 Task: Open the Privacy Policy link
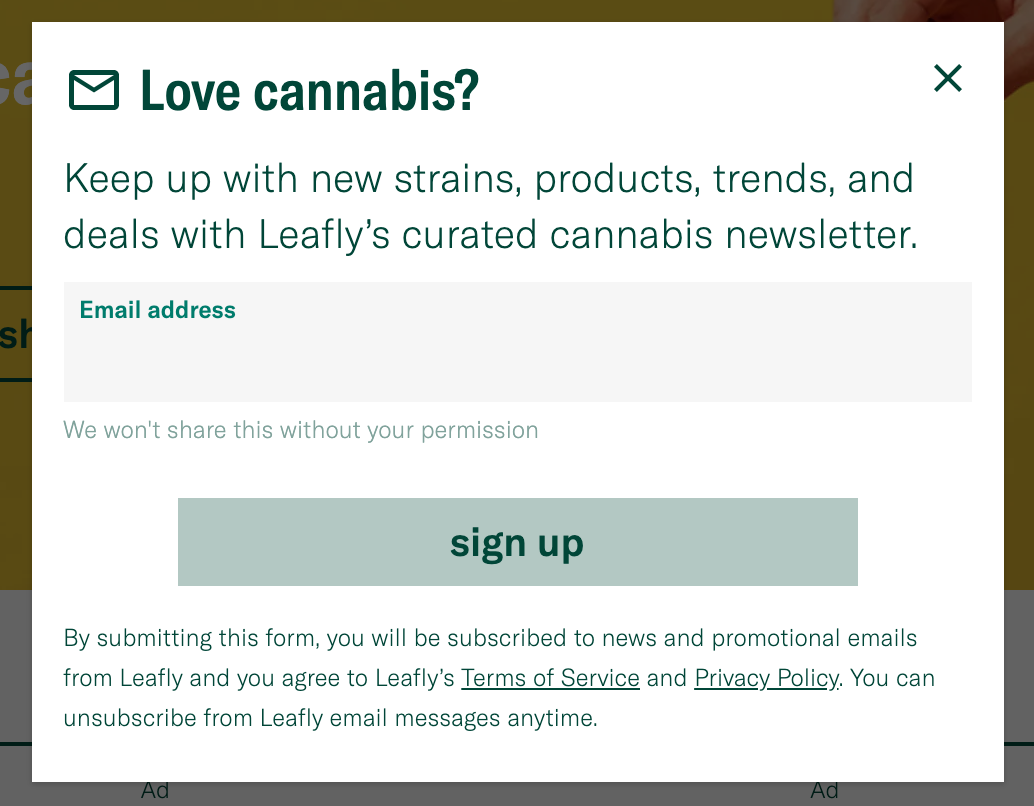pos(766,678)
